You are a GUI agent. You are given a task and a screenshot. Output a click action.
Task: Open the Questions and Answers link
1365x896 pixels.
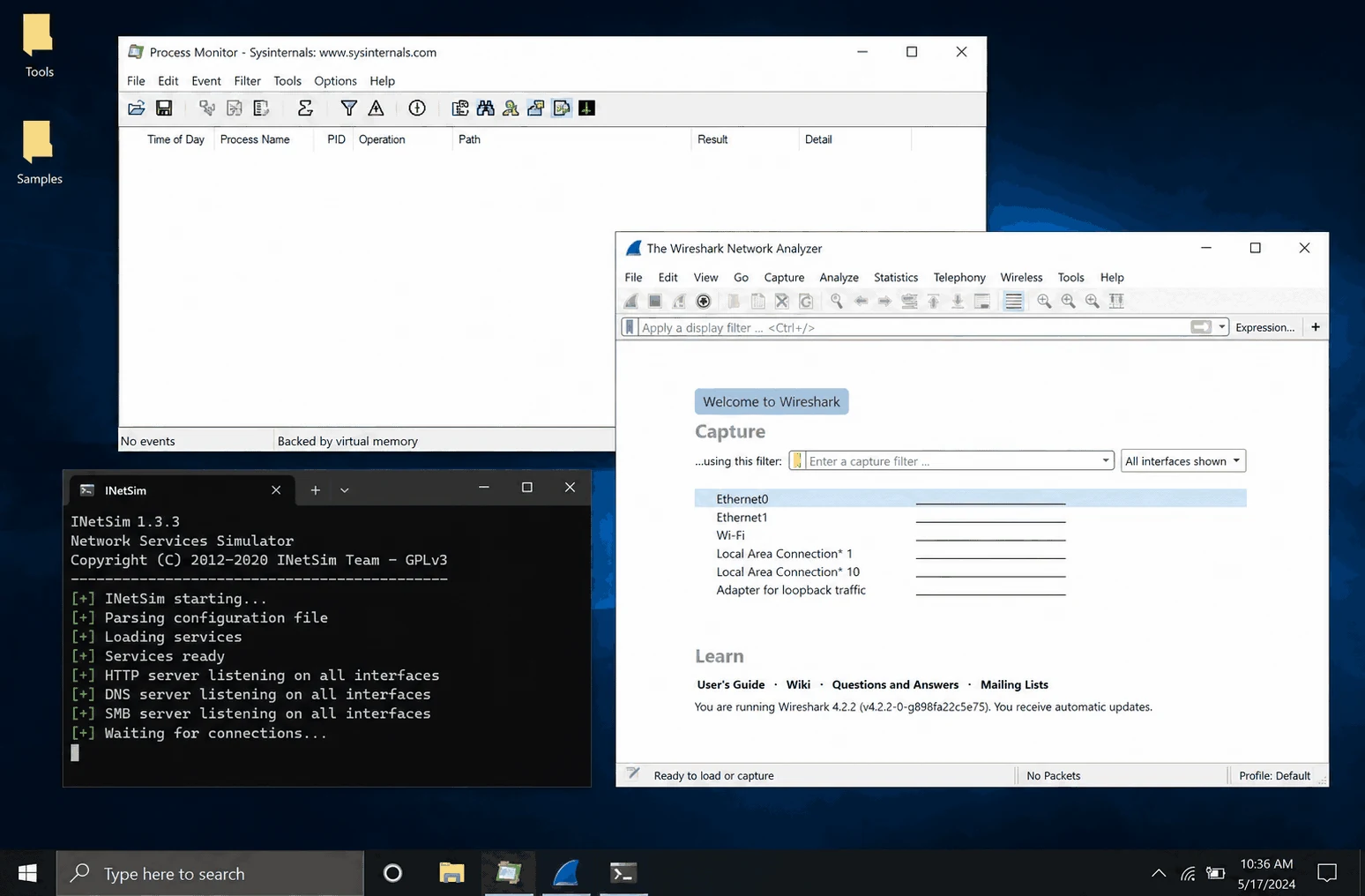click(x=895, y=684)
